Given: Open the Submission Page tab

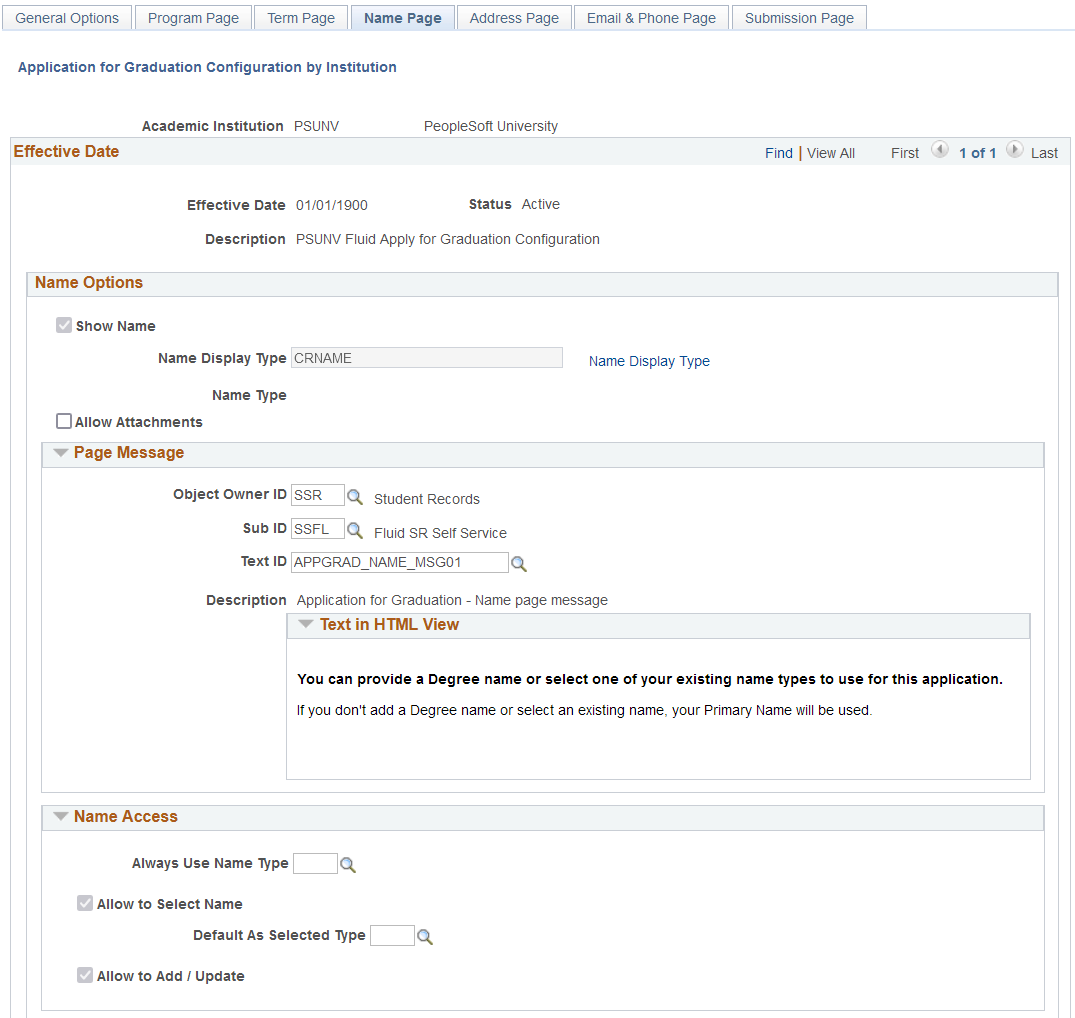Looking at the screenshot, I should 799,18.
